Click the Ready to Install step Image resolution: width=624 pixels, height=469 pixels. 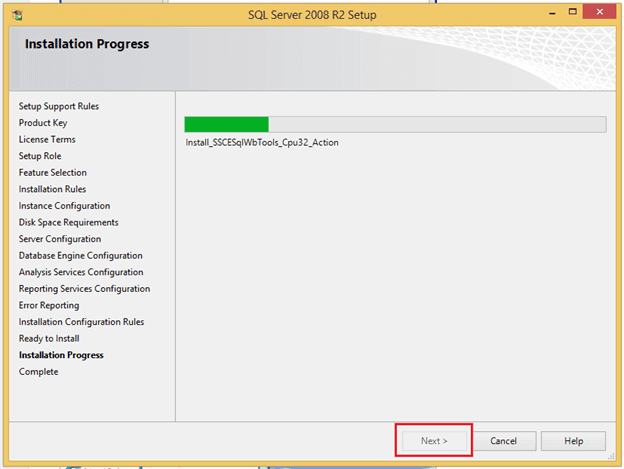tap(49, 338)
